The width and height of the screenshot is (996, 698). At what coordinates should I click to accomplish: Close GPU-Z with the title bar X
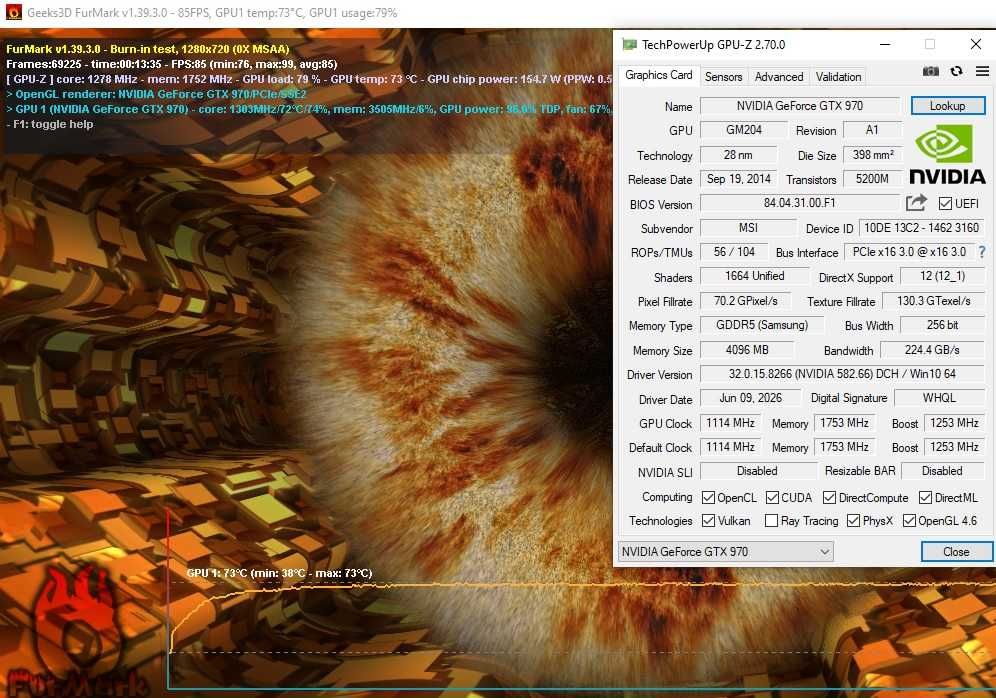click(x=976, y=44)
